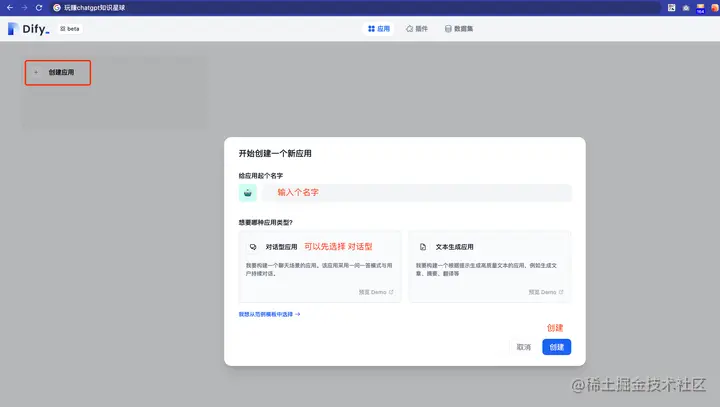Click the Google favicon in address bar
This screenshot has height=407, width=720.
(57, 7)
